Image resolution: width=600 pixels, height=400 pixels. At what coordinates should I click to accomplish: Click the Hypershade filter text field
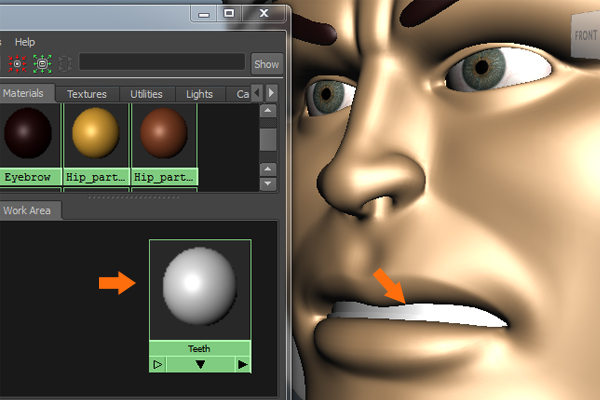(162, 62)
